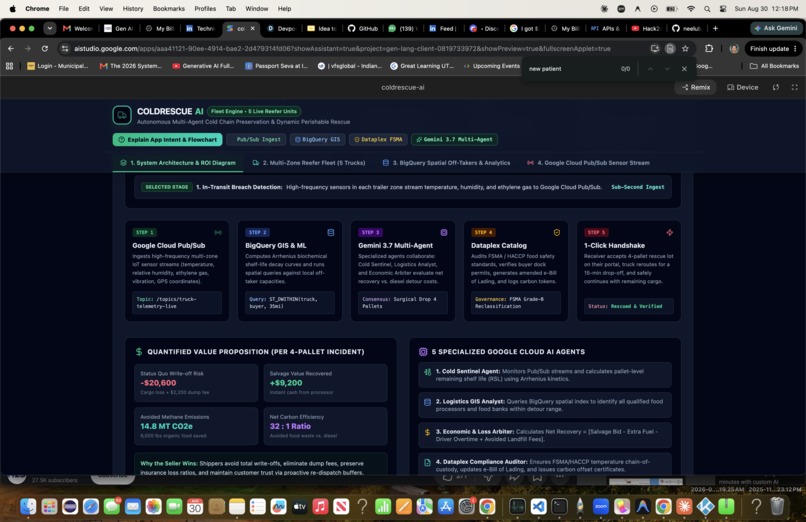Screen dimensions: 806x522
Task: Open the Multi-Zone Reefer Fleet tab
Action: [x=309, y=163]
